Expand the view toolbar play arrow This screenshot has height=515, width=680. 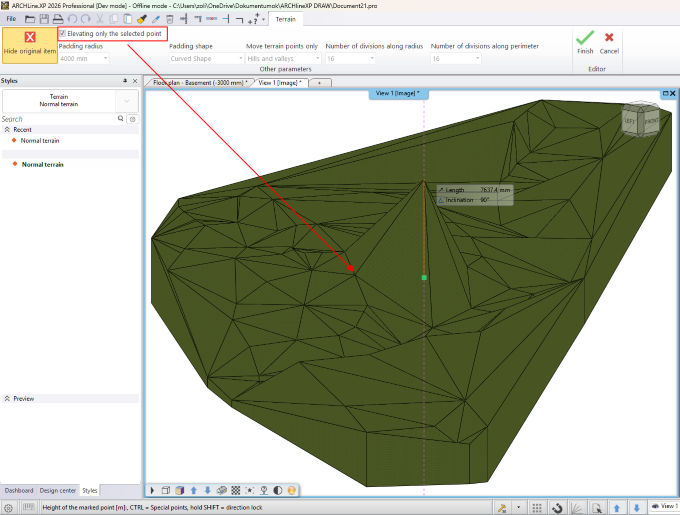(152, 490)
